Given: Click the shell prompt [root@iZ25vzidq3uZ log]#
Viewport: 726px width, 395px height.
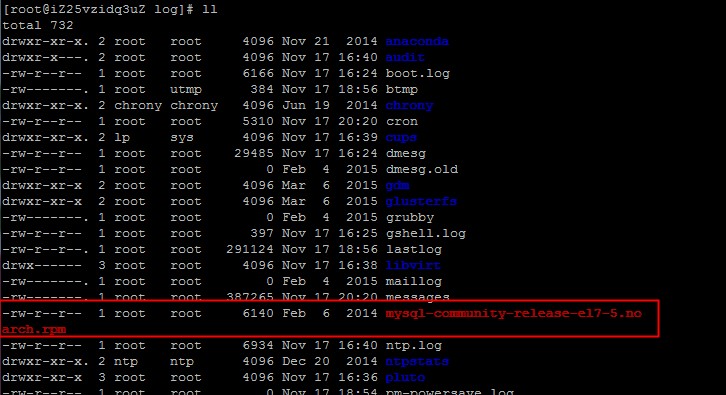Looking at the screenshot, I should (x=98, y=9).
